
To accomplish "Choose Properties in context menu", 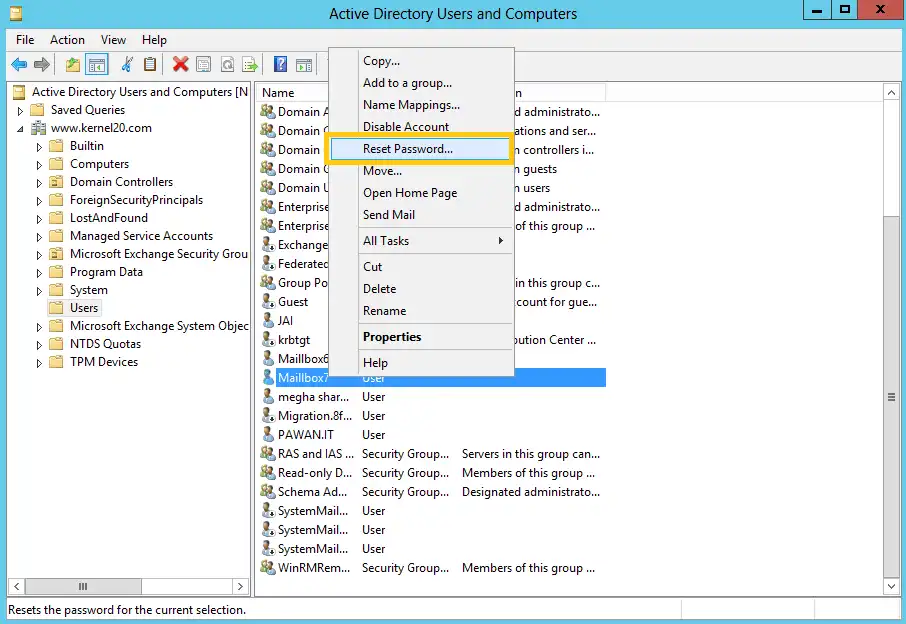I will pyautogui.click(x=421, y=337).
